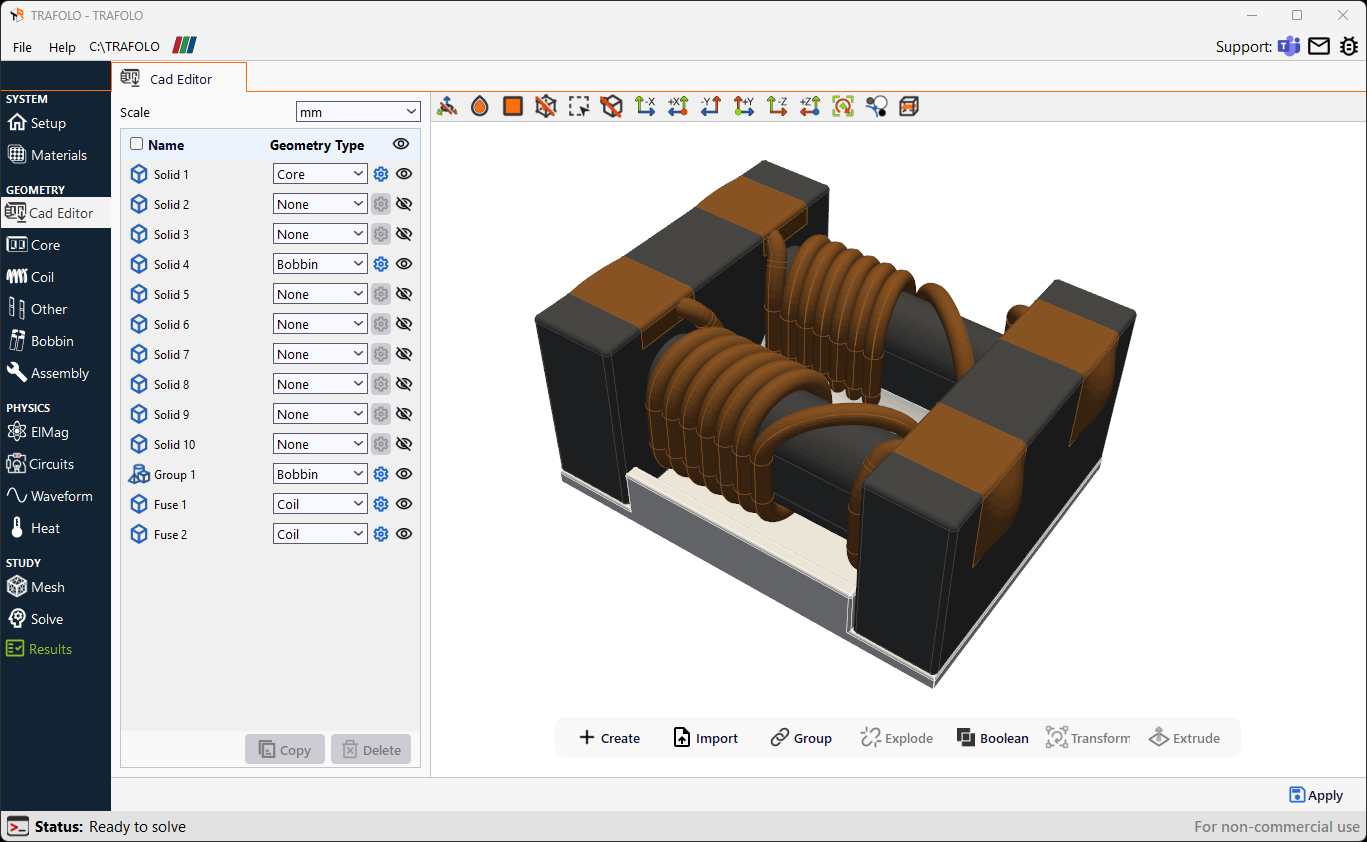Click the hide axes triad icon
Viewport: 1367px width, 842px height.
447,106
